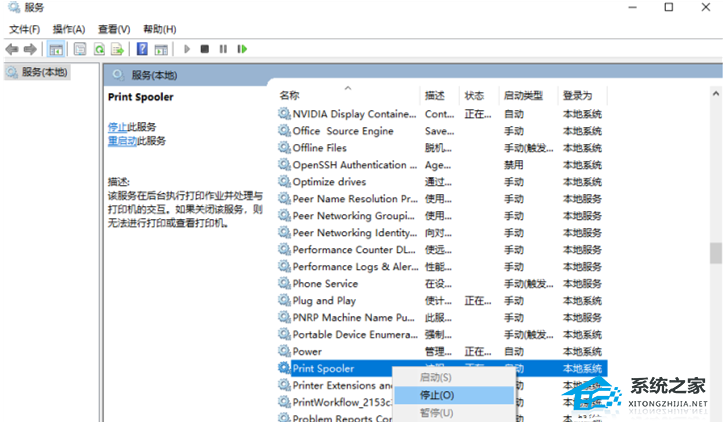Click the 停止 link for Print Spooler

tap(117, 127)
